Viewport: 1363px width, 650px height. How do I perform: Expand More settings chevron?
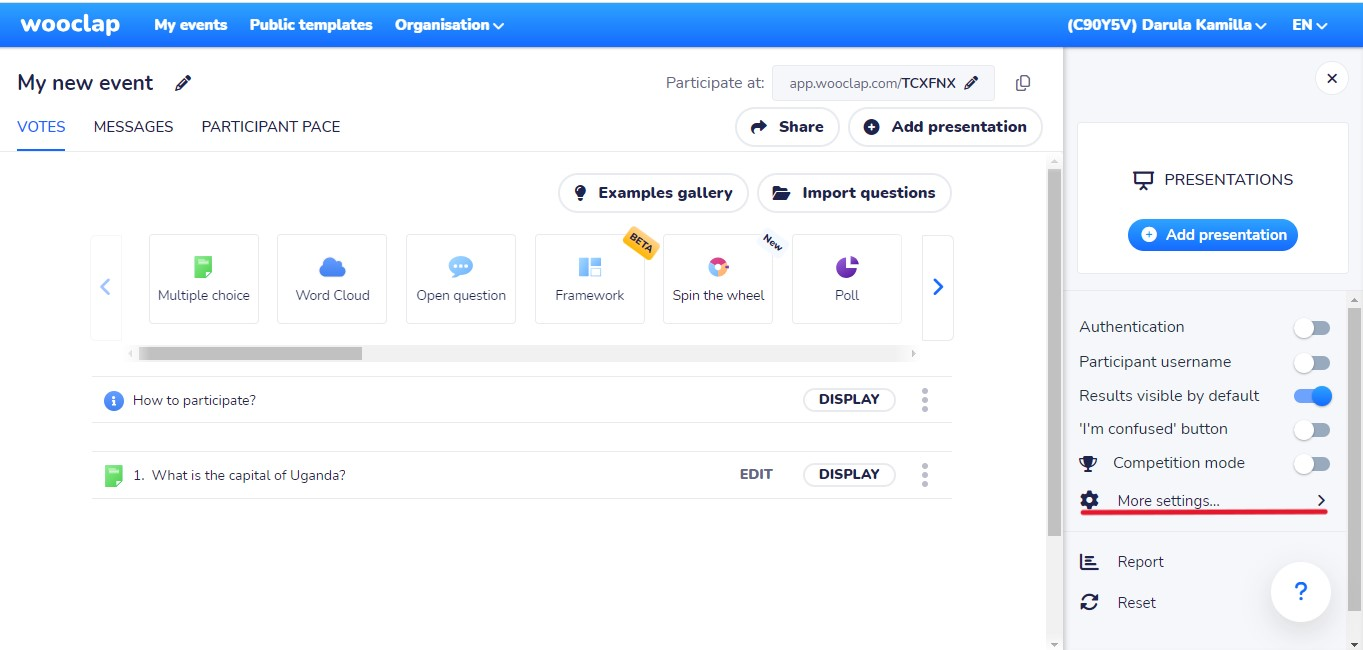point(1321,500)
